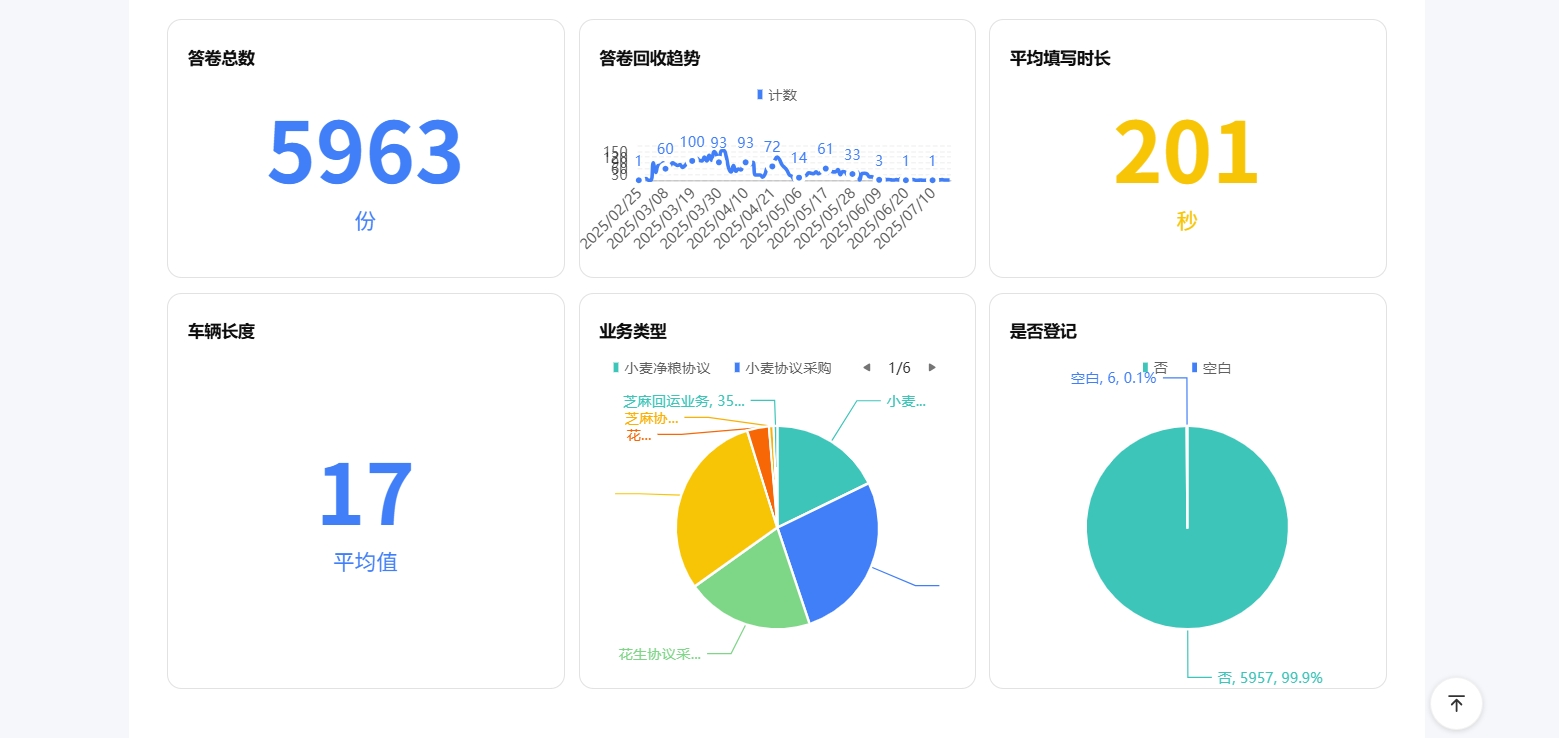Toggle the 空白 legend in 是否登记 chart

(1210, 368)
